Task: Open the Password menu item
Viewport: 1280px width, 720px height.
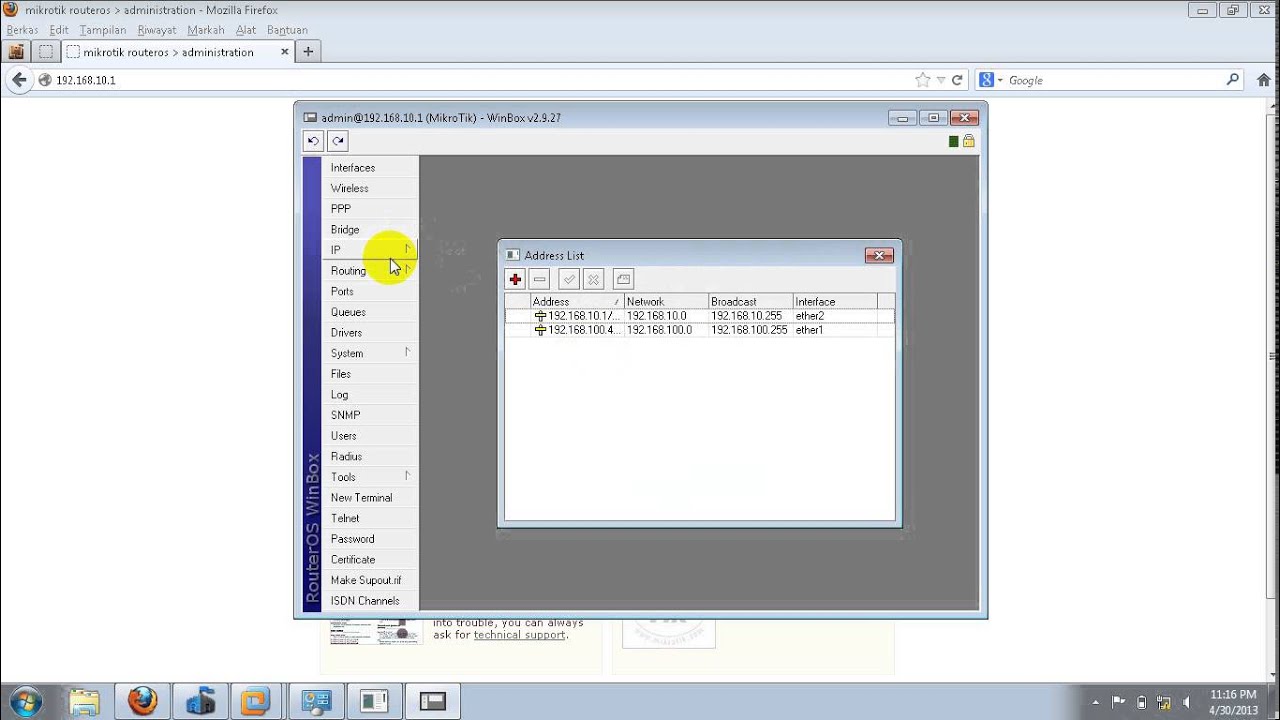Action: point(369,539)
